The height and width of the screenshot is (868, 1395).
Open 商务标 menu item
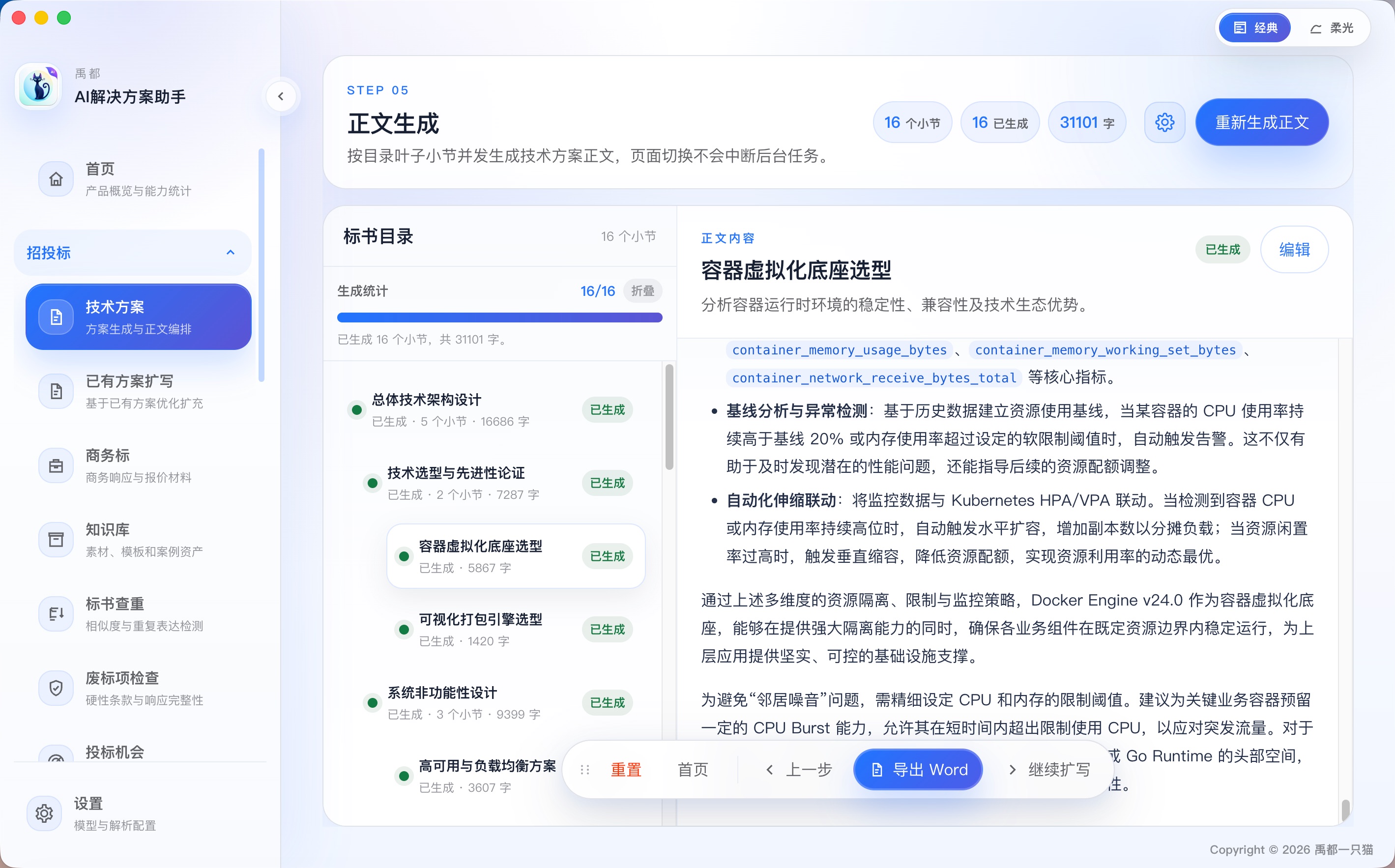(138, 465)
